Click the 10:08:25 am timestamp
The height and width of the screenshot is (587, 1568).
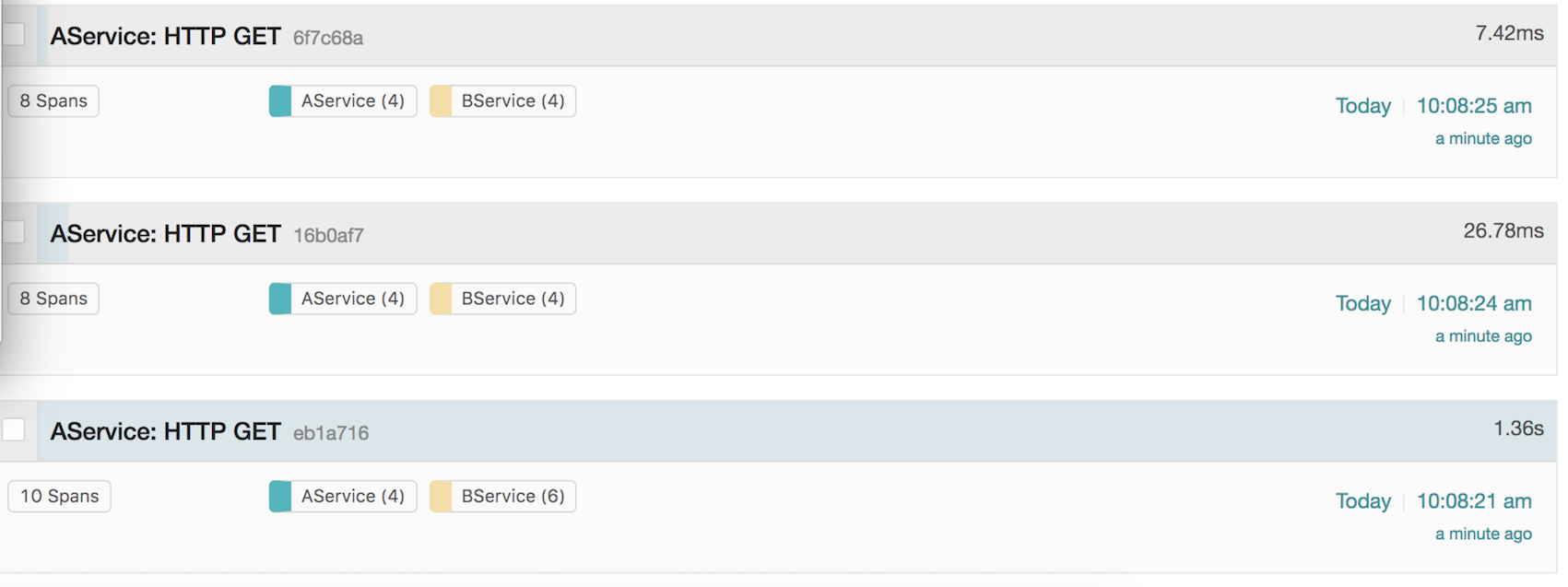click(1474, 106)
